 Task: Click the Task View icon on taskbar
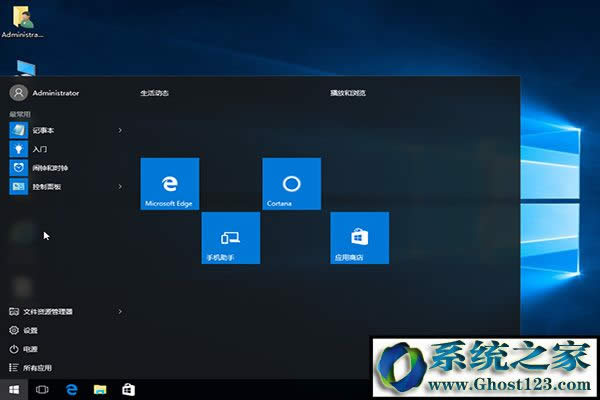[x=43, y=388]
